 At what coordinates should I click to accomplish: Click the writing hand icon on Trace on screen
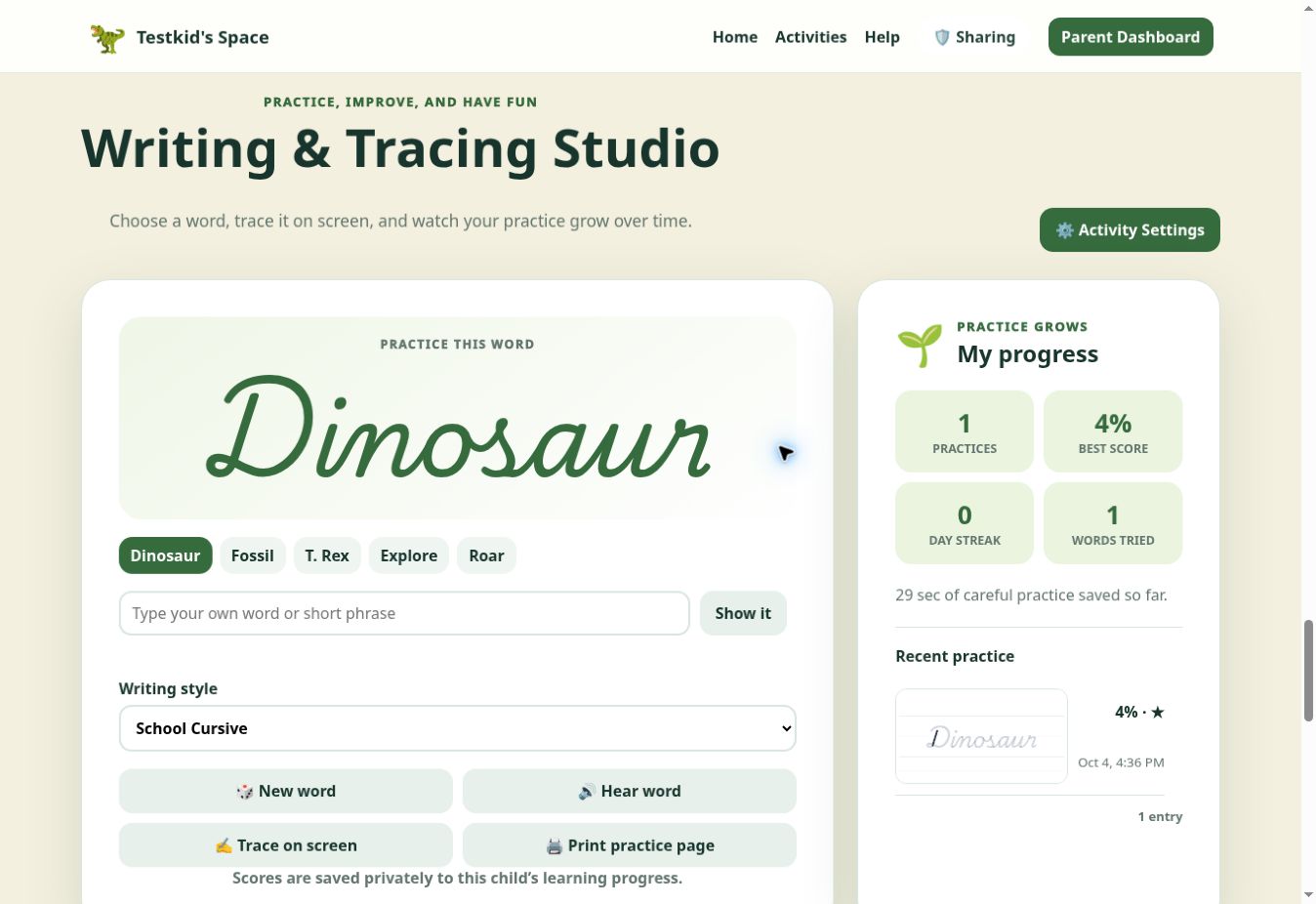pos(224,846)
